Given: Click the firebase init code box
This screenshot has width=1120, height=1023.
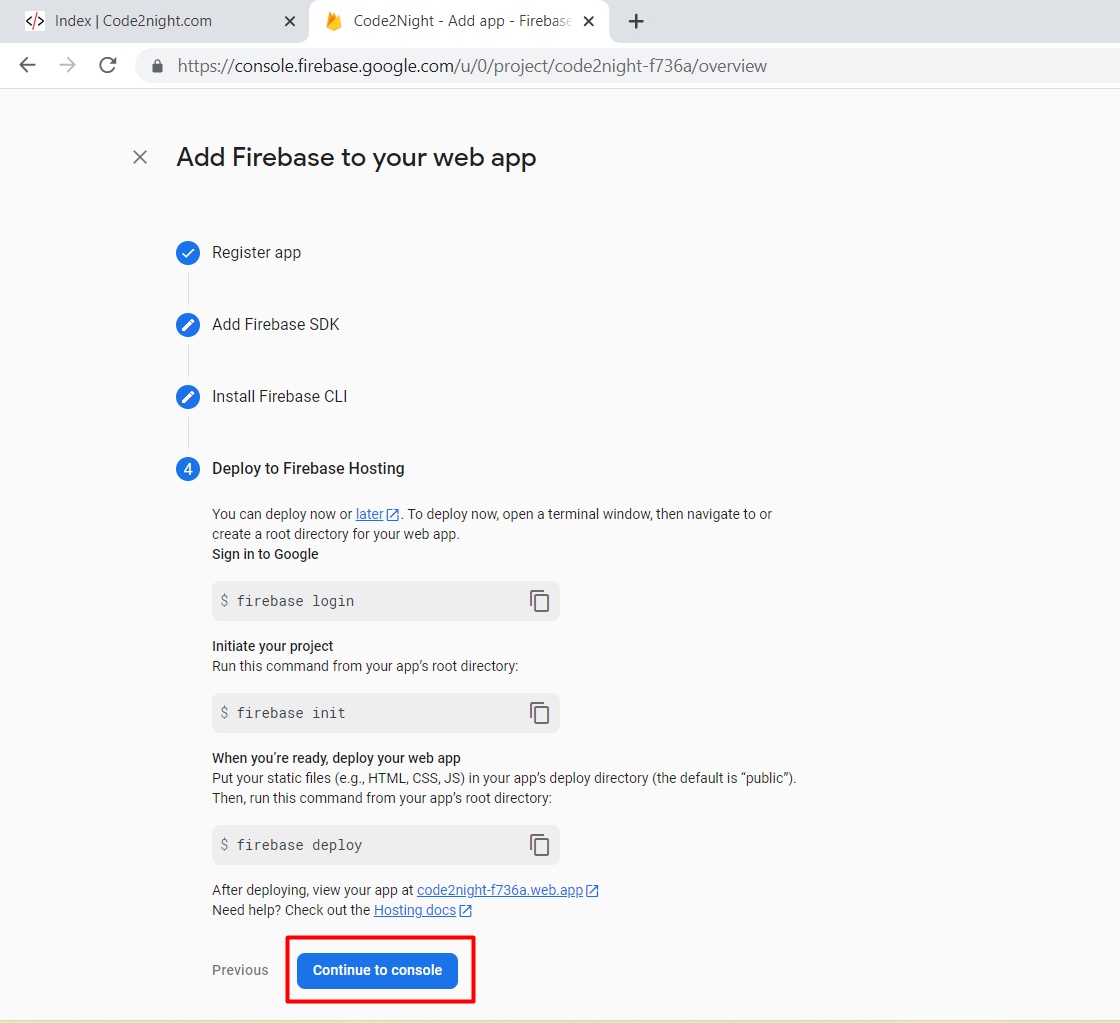Looking at the screenshot, I should click(386, 713).
